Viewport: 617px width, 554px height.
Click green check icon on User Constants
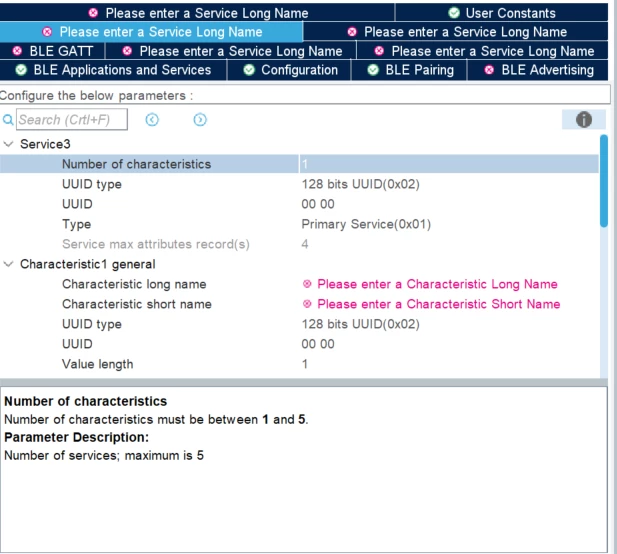point(454,13)
